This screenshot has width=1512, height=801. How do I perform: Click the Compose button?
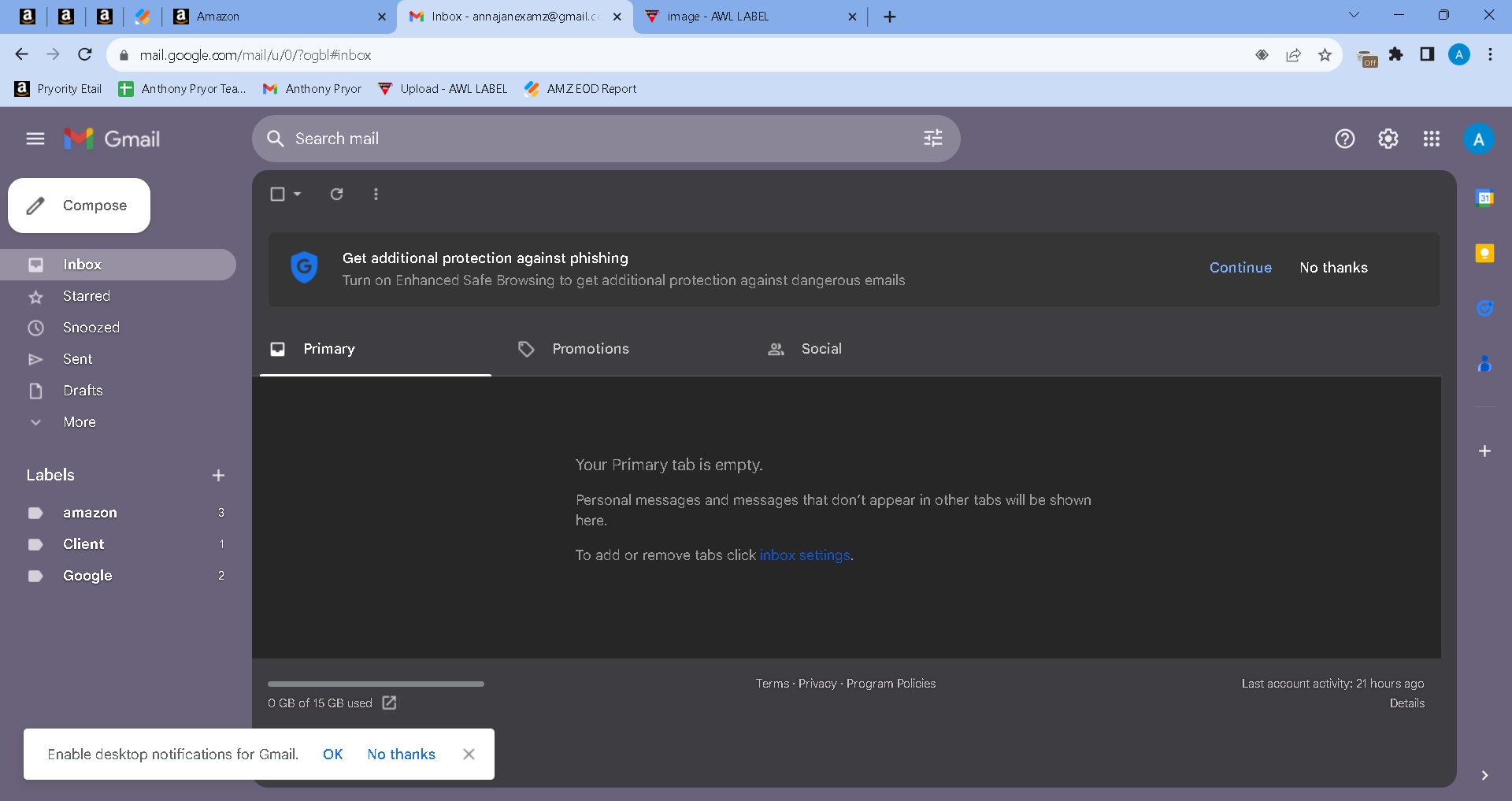(79, 206)
